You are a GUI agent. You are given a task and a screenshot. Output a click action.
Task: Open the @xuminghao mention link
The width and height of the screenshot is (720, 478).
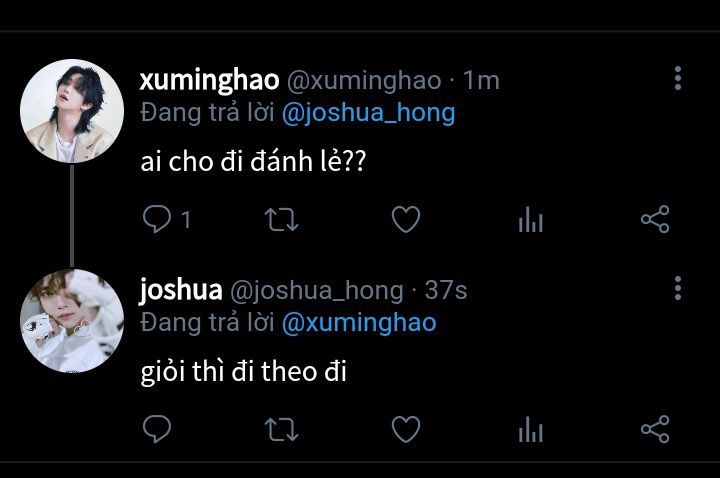pyautogui.click(x=359, y=323)
